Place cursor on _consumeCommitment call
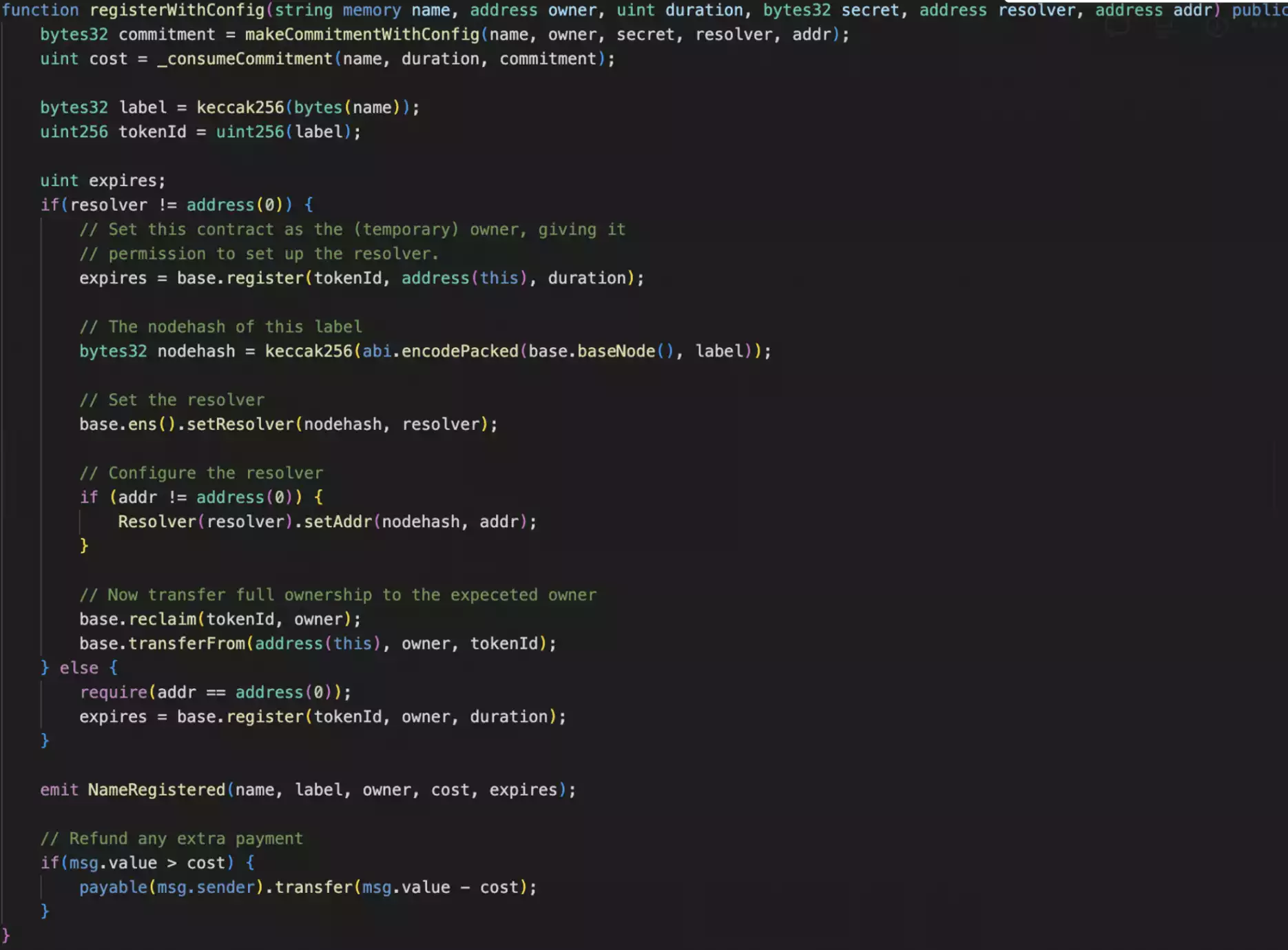 click(x=245, y=59)
